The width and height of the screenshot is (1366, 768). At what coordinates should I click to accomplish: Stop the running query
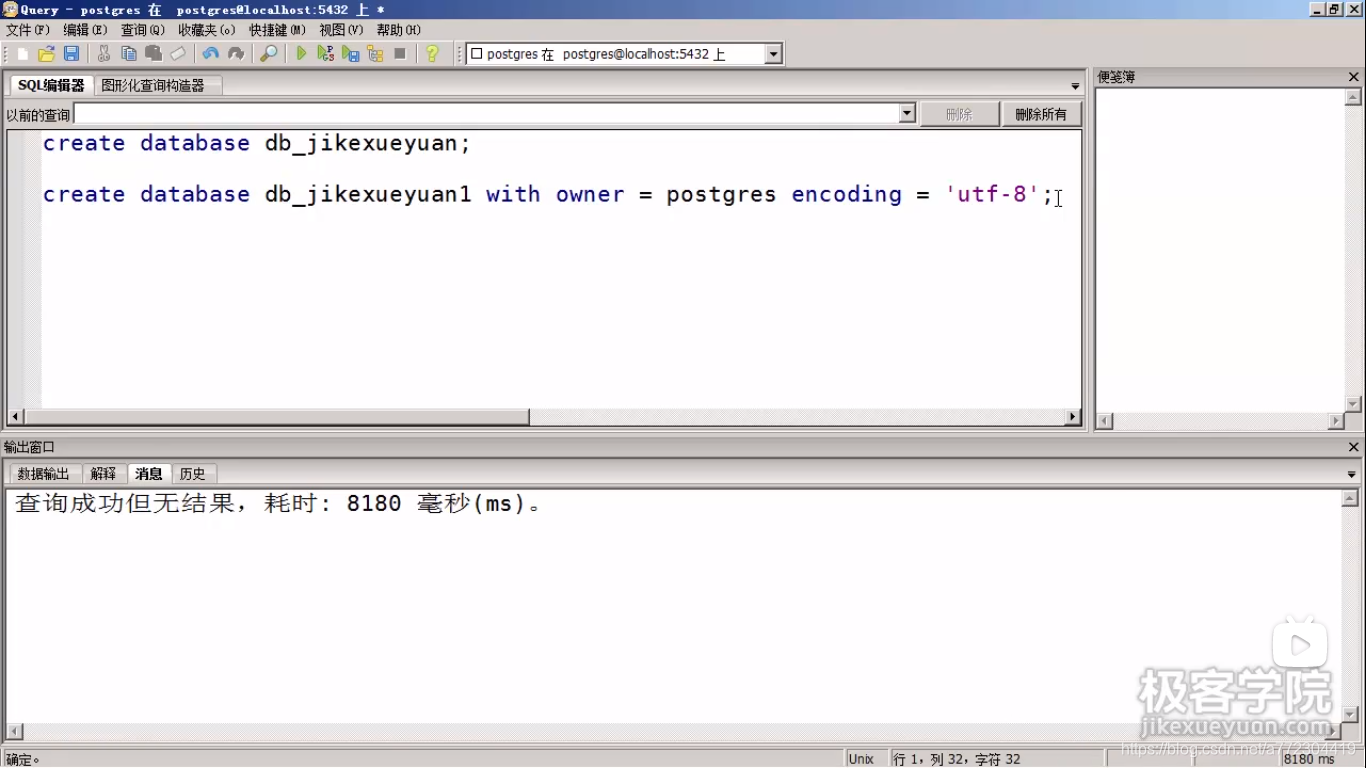(400, 54)
